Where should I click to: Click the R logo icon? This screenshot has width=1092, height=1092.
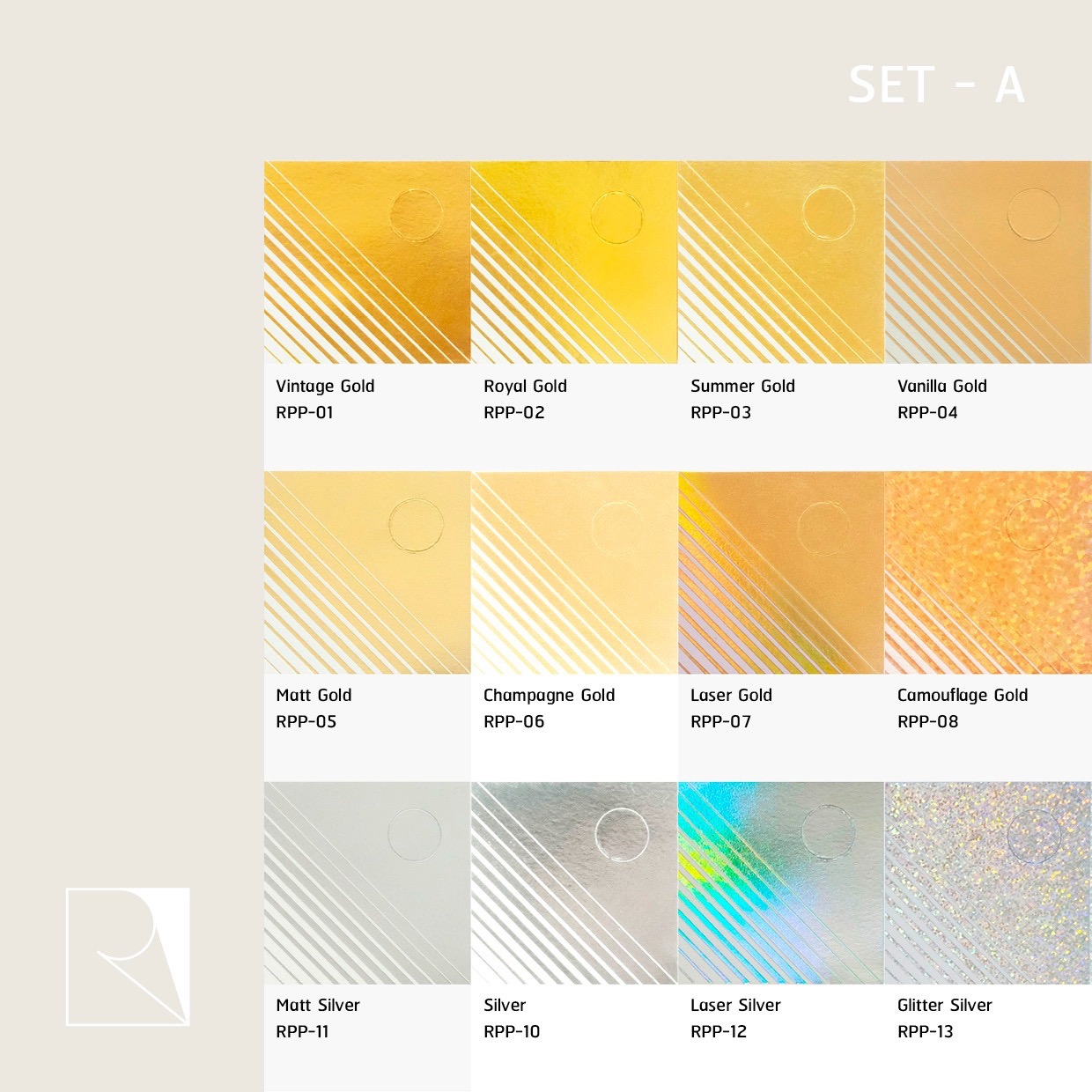click(x=128, y=956)
